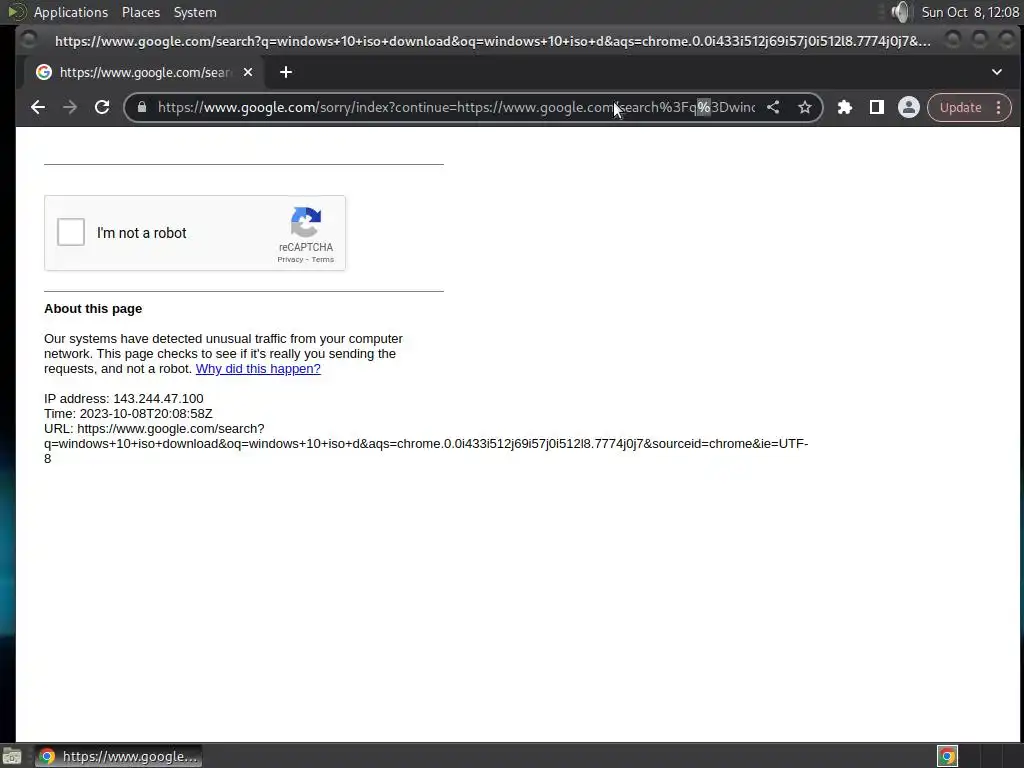Open the Places menu
Image resolution: width=1024 pixels, height=768 pixels.
tap(141, 12)
